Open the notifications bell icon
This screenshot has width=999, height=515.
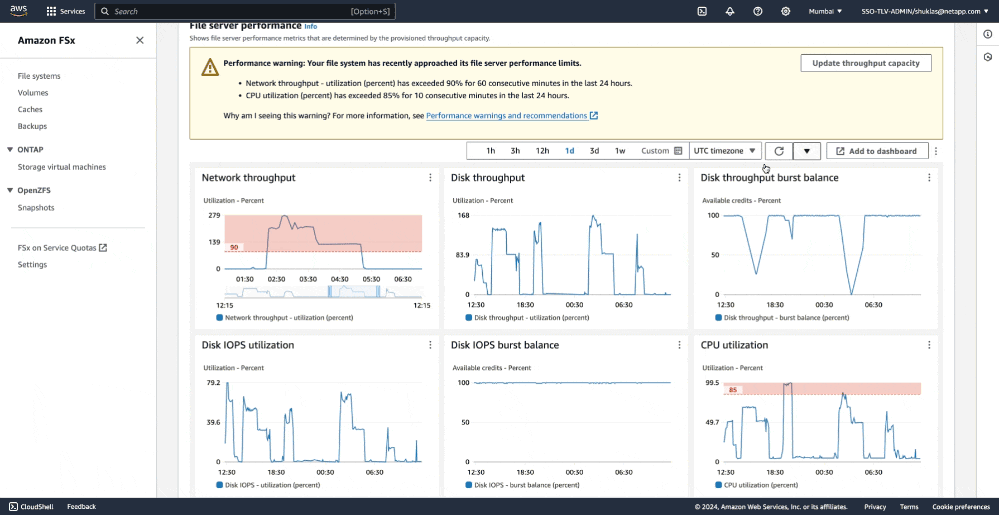730,11
